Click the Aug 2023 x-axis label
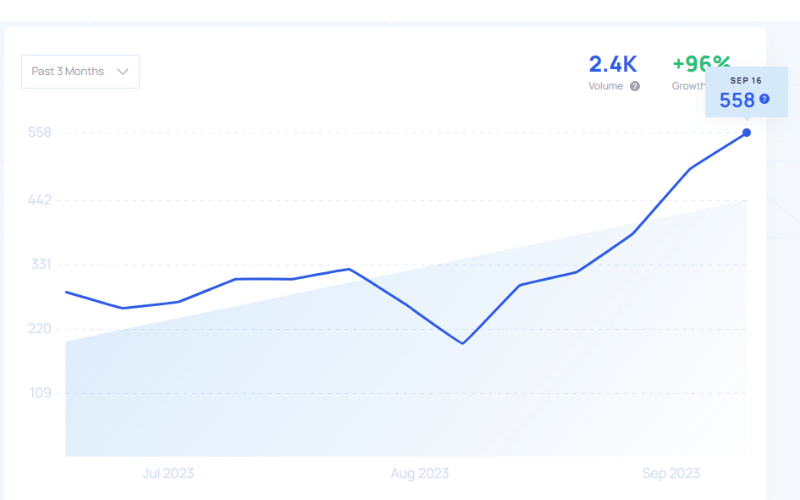The image size is (800, 500). (419, 473)
